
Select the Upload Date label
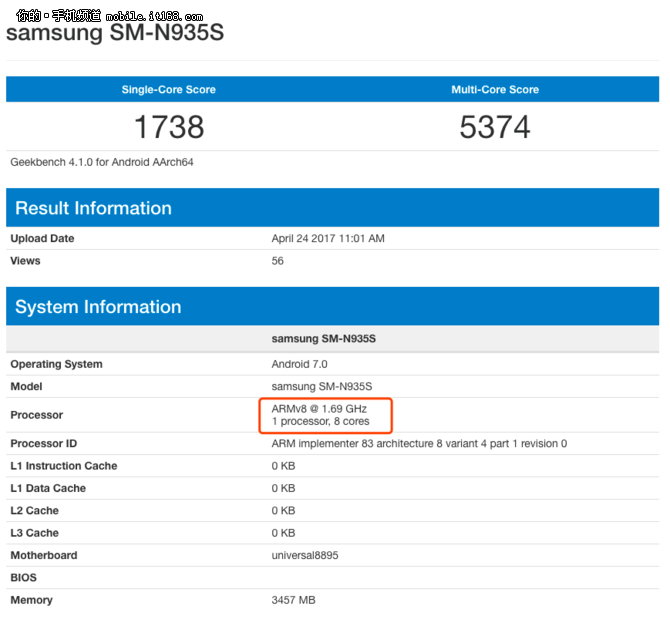click(x=42, y=238)
